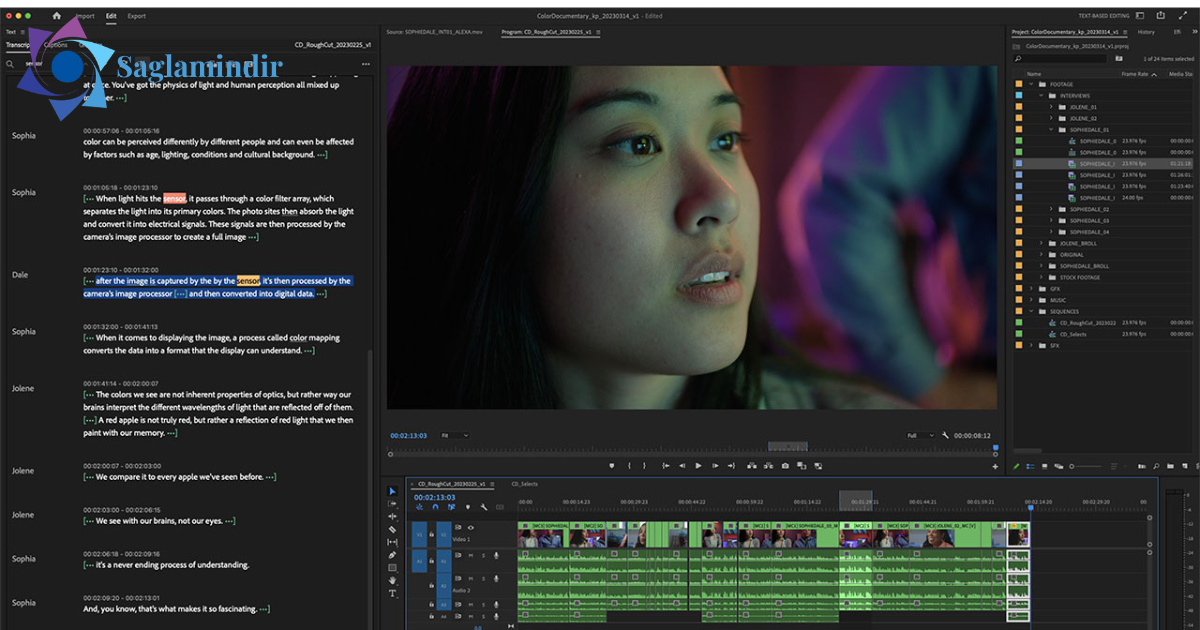Click the FOOTAGE bin color label swatch
Screen dimensions: 1200x630
point(1019,84)
